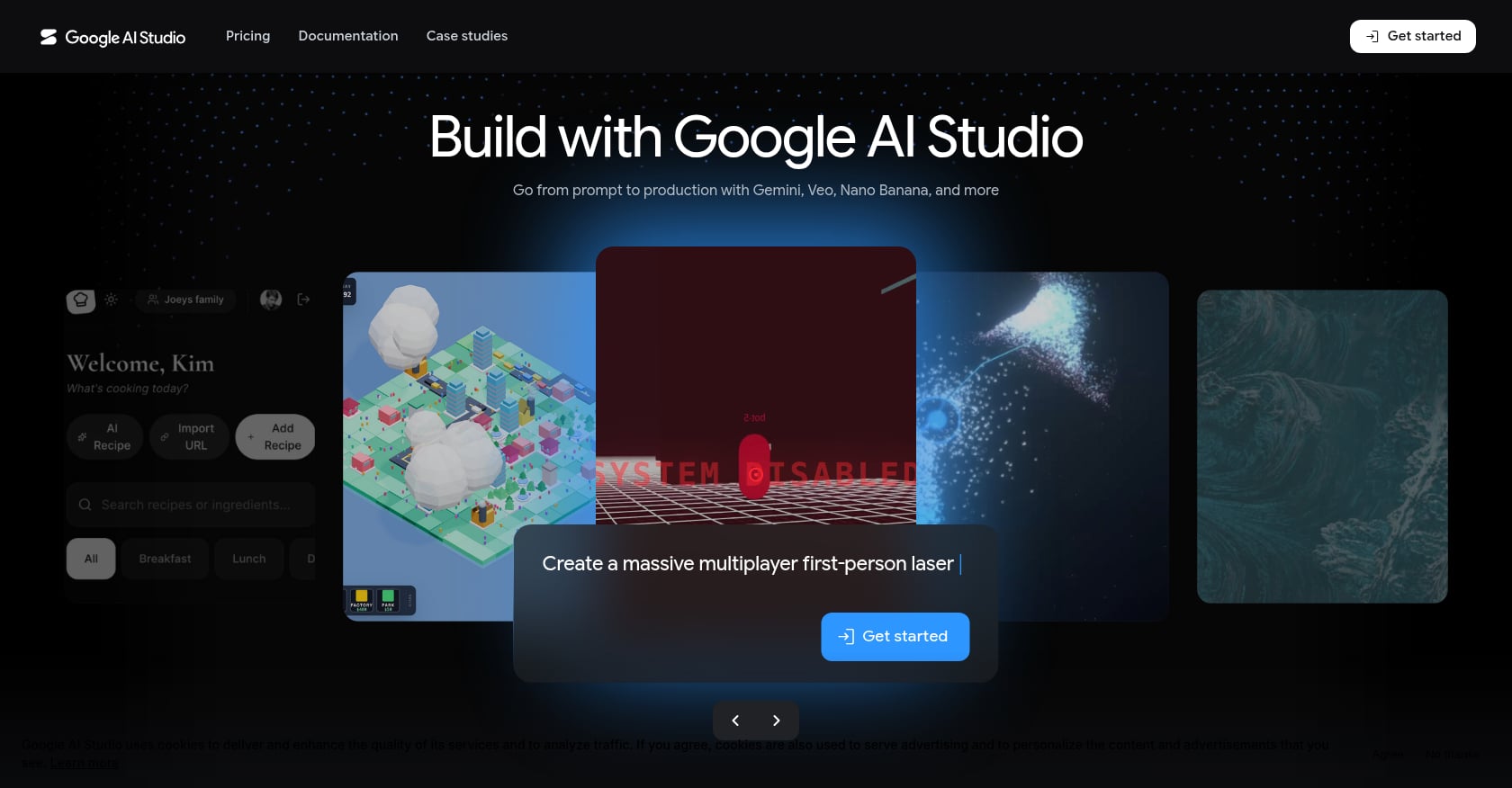This screenshot has height=788, width=1512.
Task: Open the Joeys family selector
Action: [185, 300]
